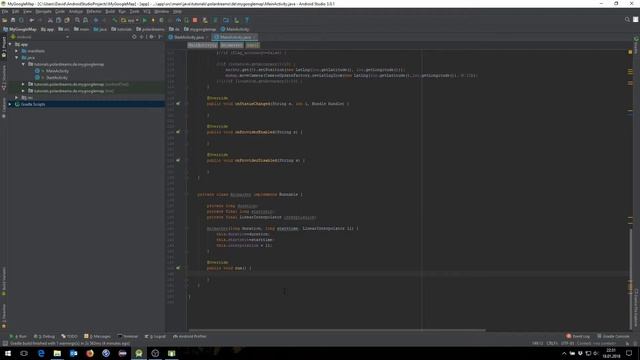Open Firefox from the taskbar

(x=90, y=353)
